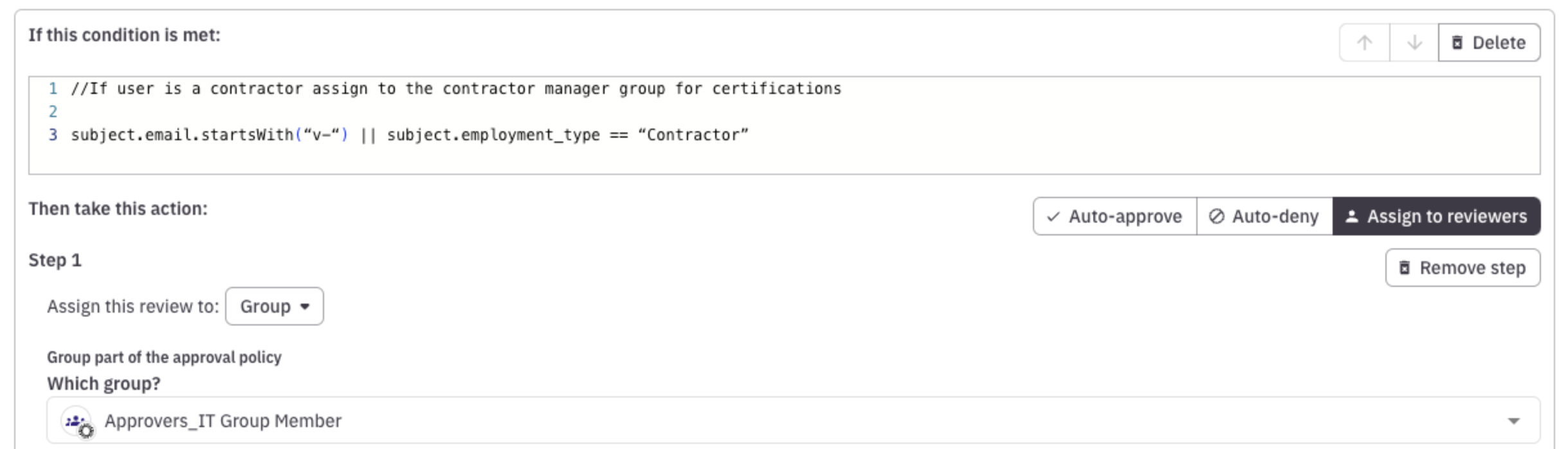Click the person icon on Assign to reviewers
The height and width of the screenshot is (449, 1568).
1352,217
